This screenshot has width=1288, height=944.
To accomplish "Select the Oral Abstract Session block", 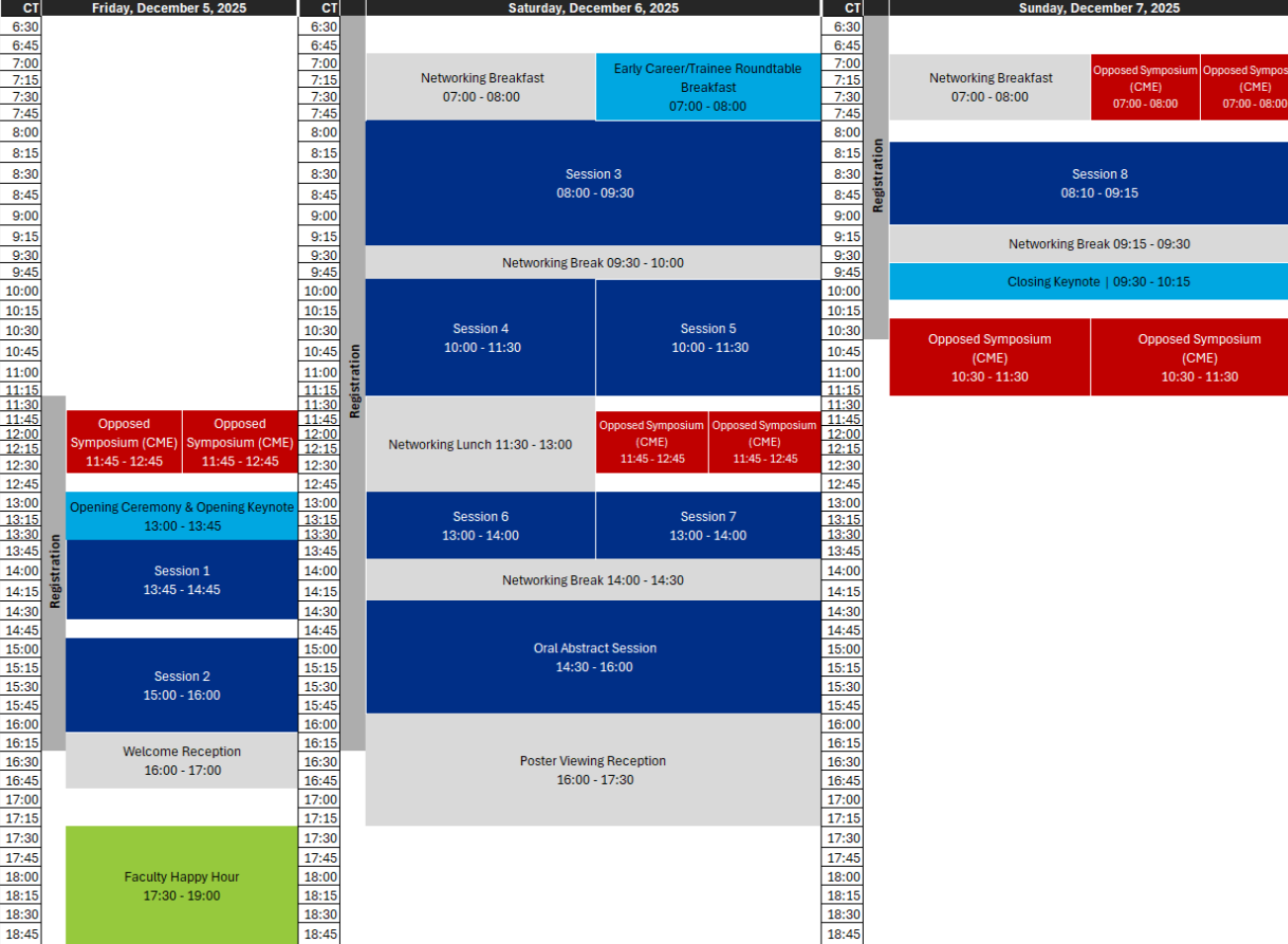I will pyautogui.click(x=593, y=657).
